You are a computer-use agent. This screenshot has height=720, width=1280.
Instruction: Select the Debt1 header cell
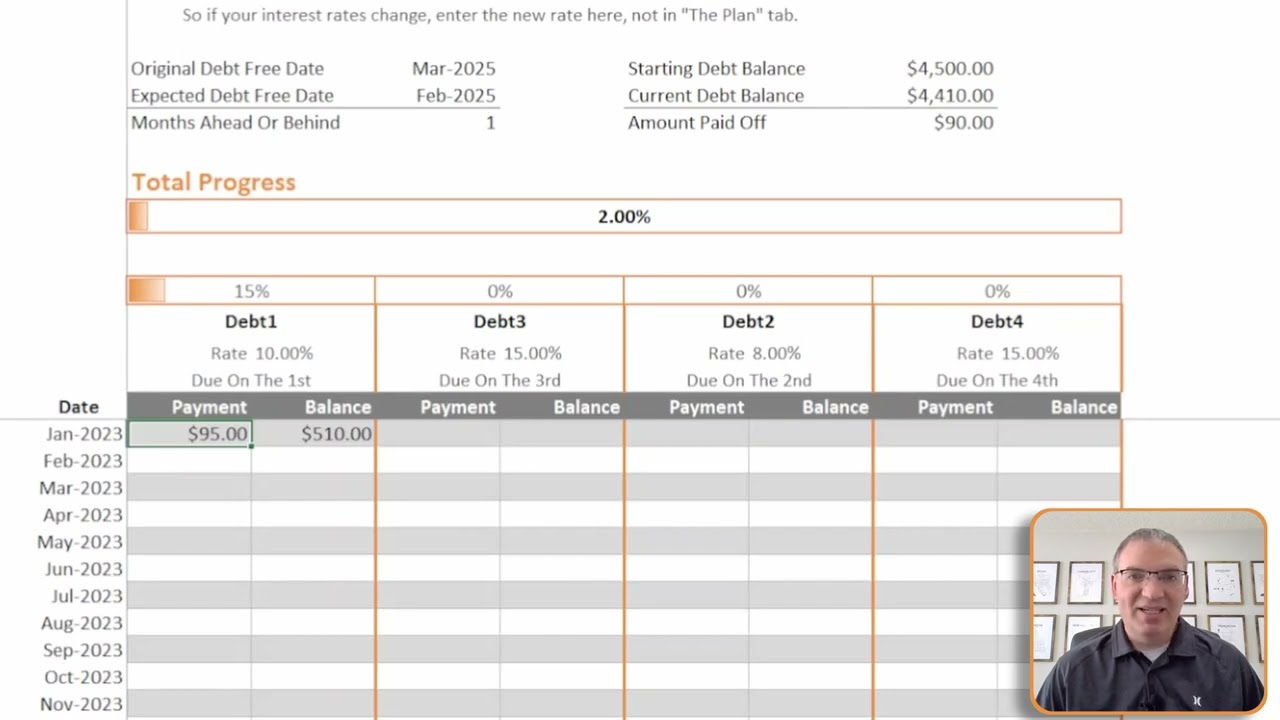251,322
